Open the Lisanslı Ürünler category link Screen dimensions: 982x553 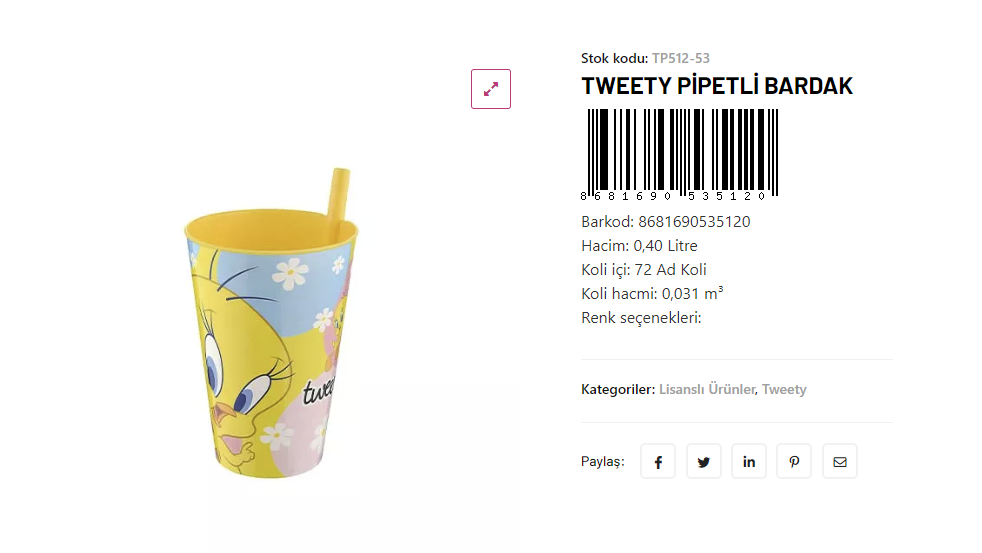click(x=707, y=389)
